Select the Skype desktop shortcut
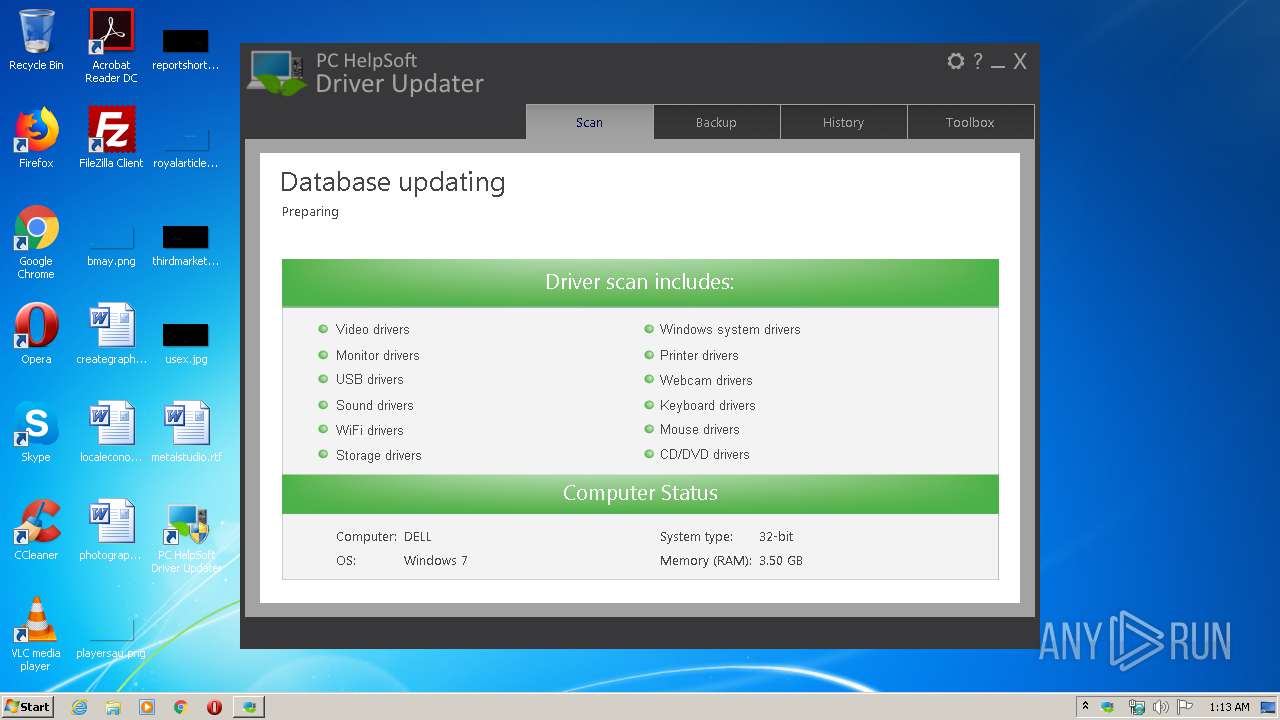1280x720 pixels. 36,432
